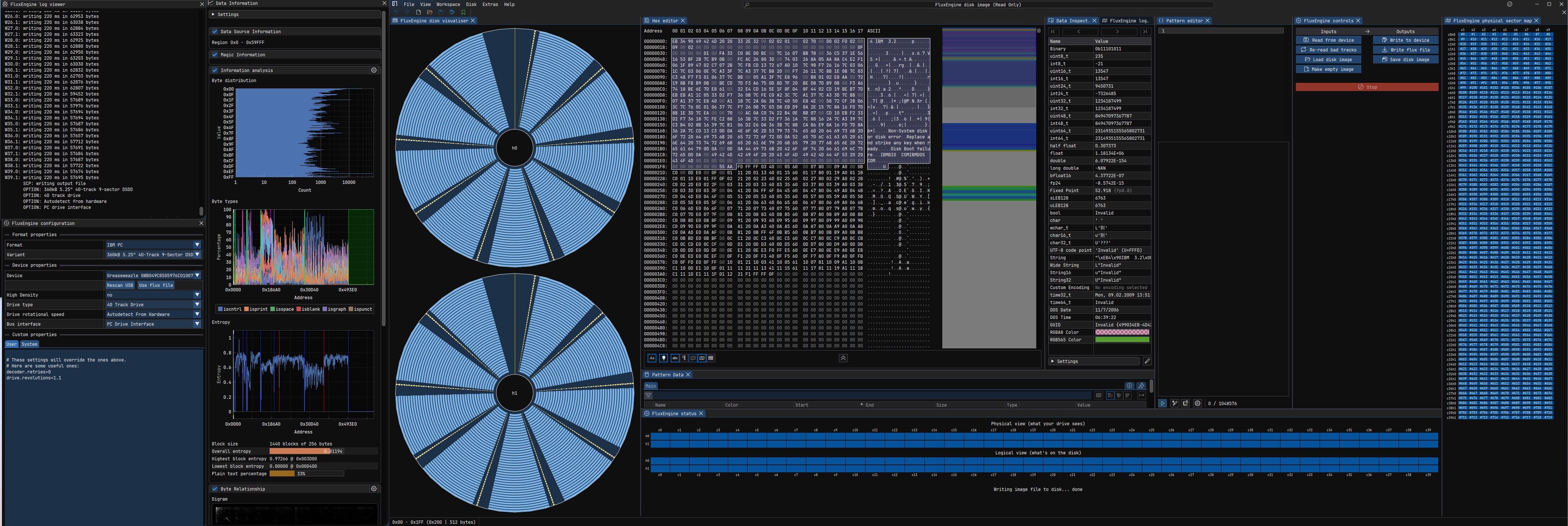
Task: Click the undo arrow in the main toolbar
Action: click(x=396, y=12)
